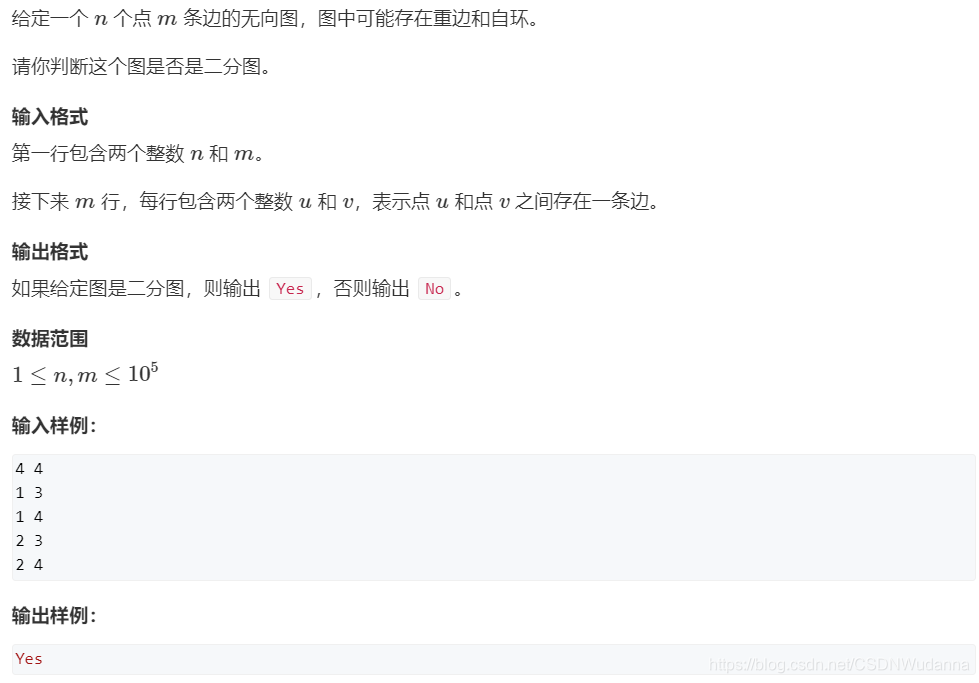Click the inline code word No
The width and height of the screenshot is (979, 683).
434,288
